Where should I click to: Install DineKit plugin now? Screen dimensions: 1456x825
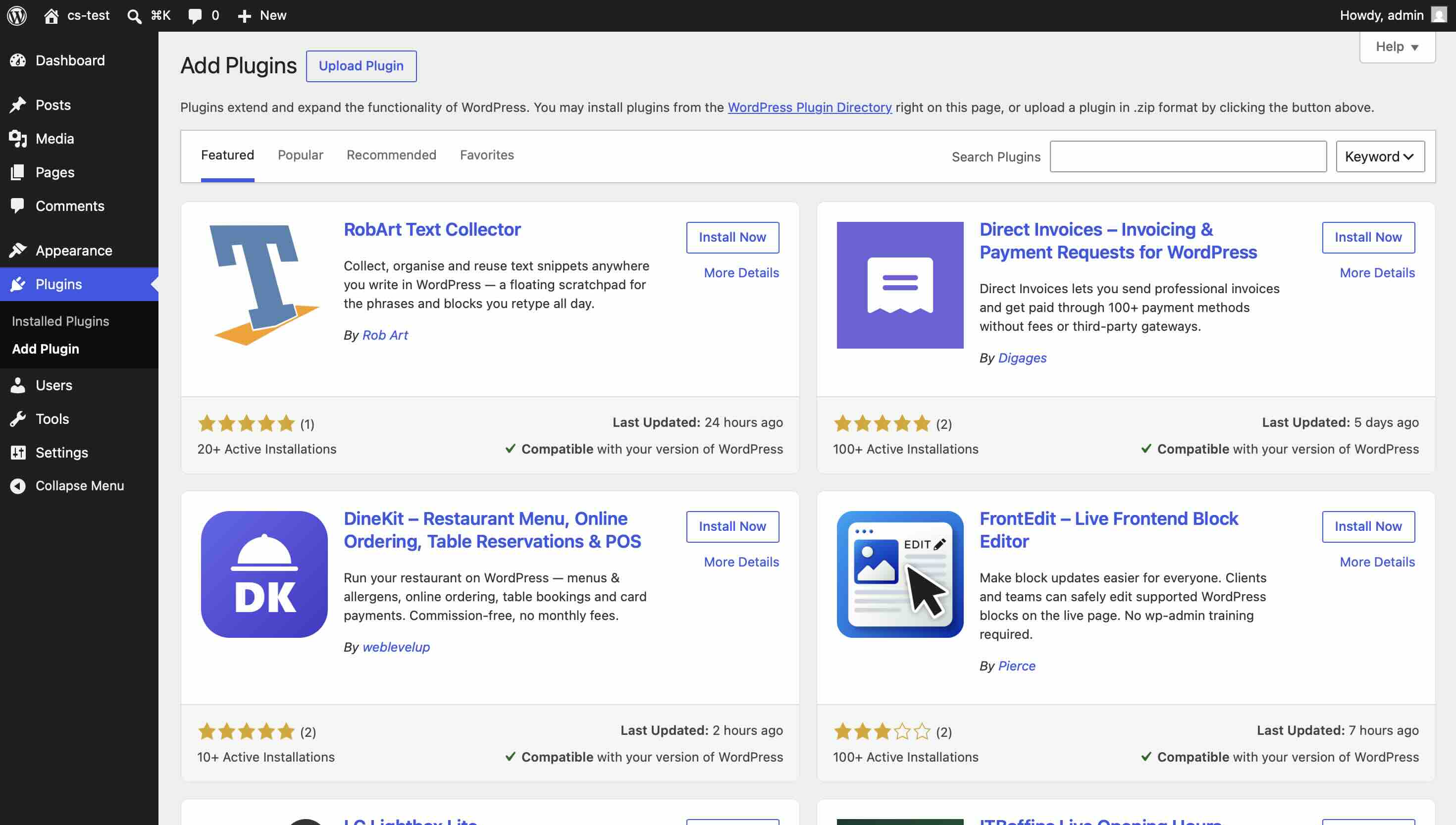(x=732, y=526)
